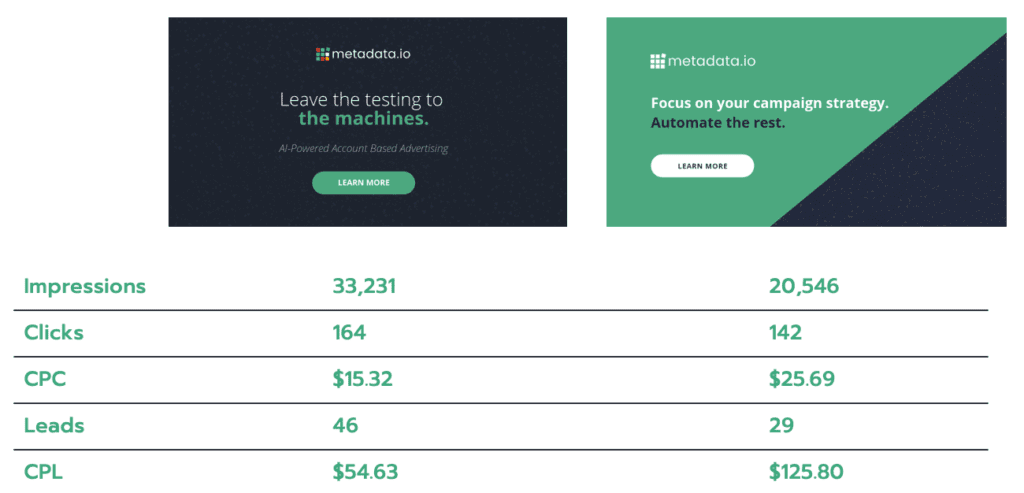This screenshot has width=1024, height=493.
Task: Click the $54.63 CPL value
Action: (365, 472)
